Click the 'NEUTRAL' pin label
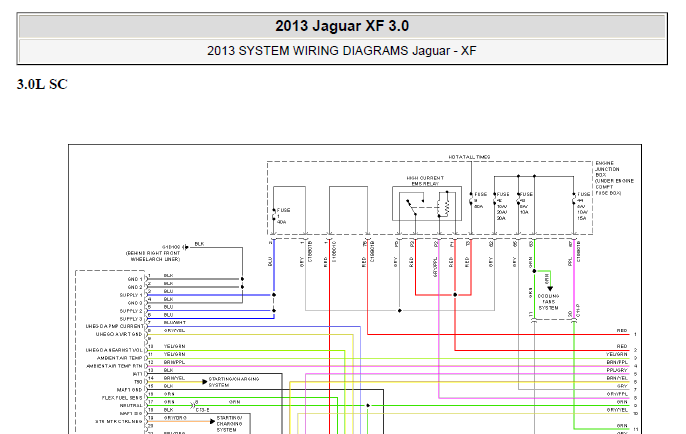686x434 pixels. pyautogui.click(x=131, y=406)
